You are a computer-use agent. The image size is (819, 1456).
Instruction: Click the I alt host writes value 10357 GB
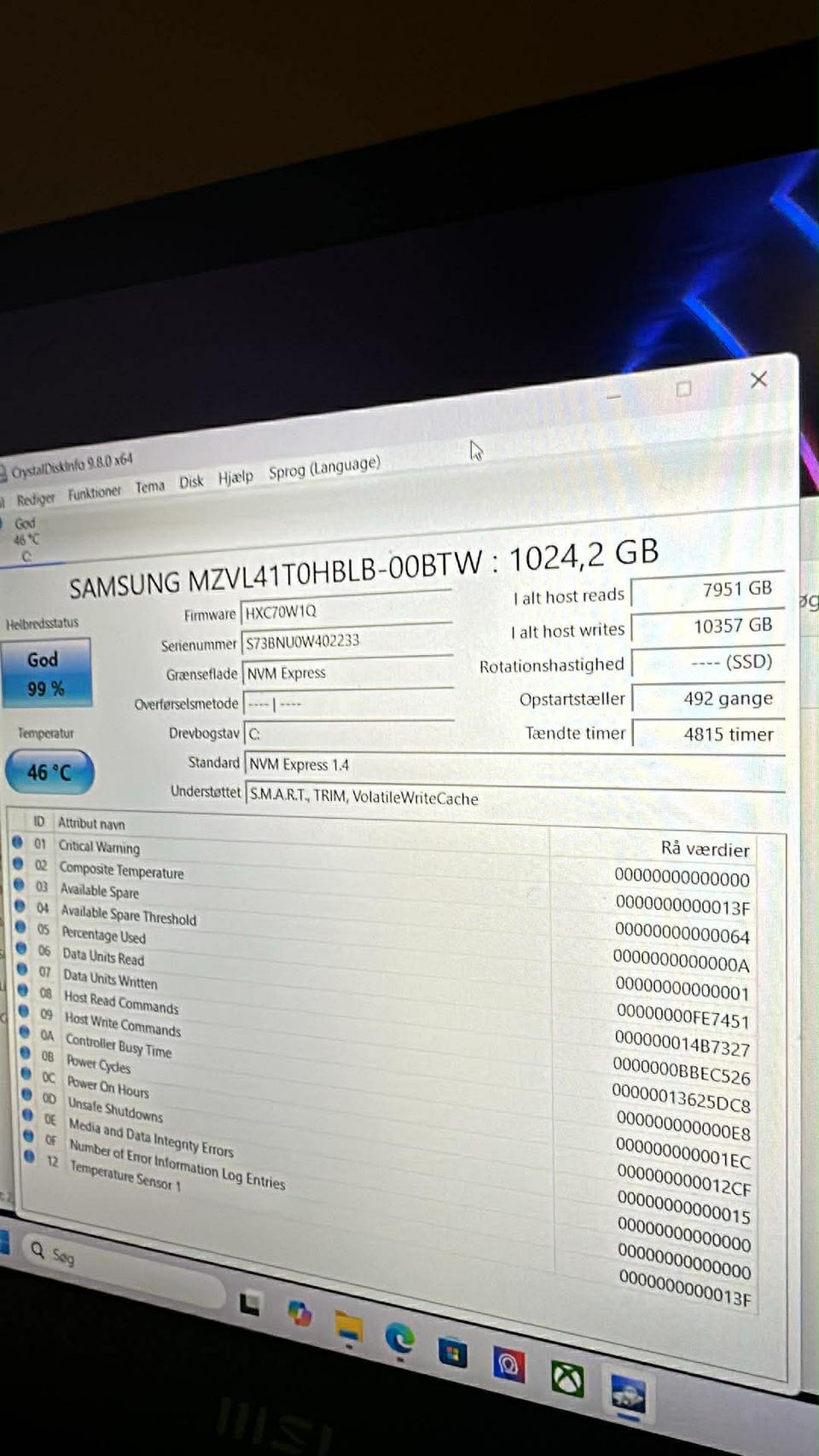[x=707, y=626]
